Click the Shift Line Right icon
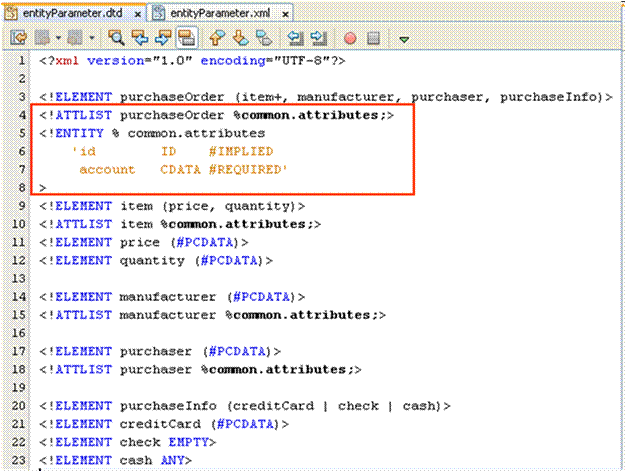This screenshot has height=471, width=625. (x=318, y=38)
